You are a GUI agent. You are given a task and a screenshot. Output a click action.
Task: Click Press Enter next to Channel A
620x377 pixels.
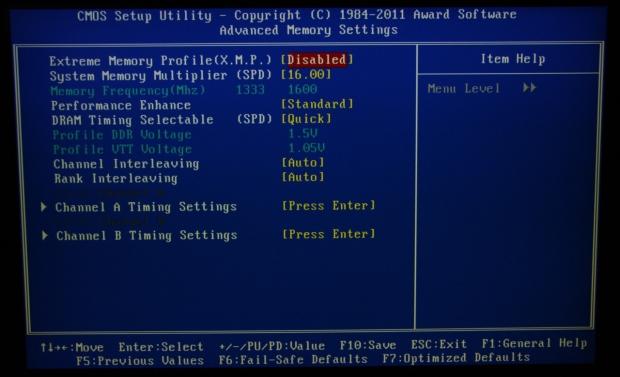(x=329, y=206)
